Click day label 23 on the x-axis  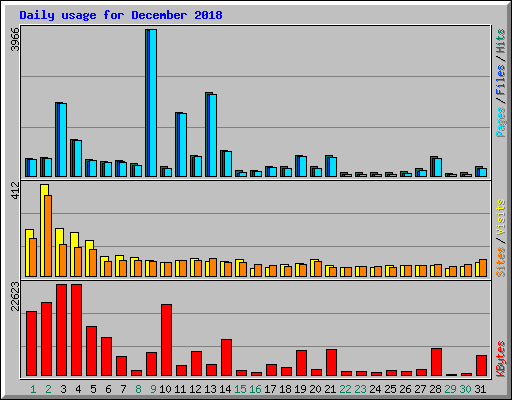click(360, 389)
